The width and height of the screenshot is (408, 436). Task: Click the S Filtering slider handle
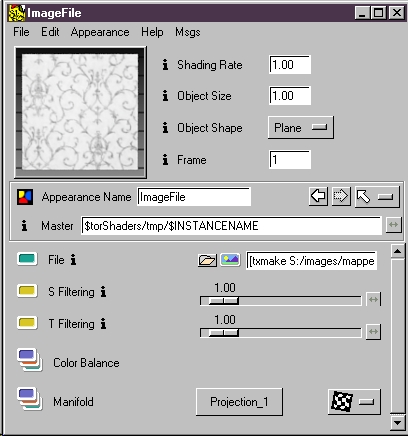(x=223, y=301)
